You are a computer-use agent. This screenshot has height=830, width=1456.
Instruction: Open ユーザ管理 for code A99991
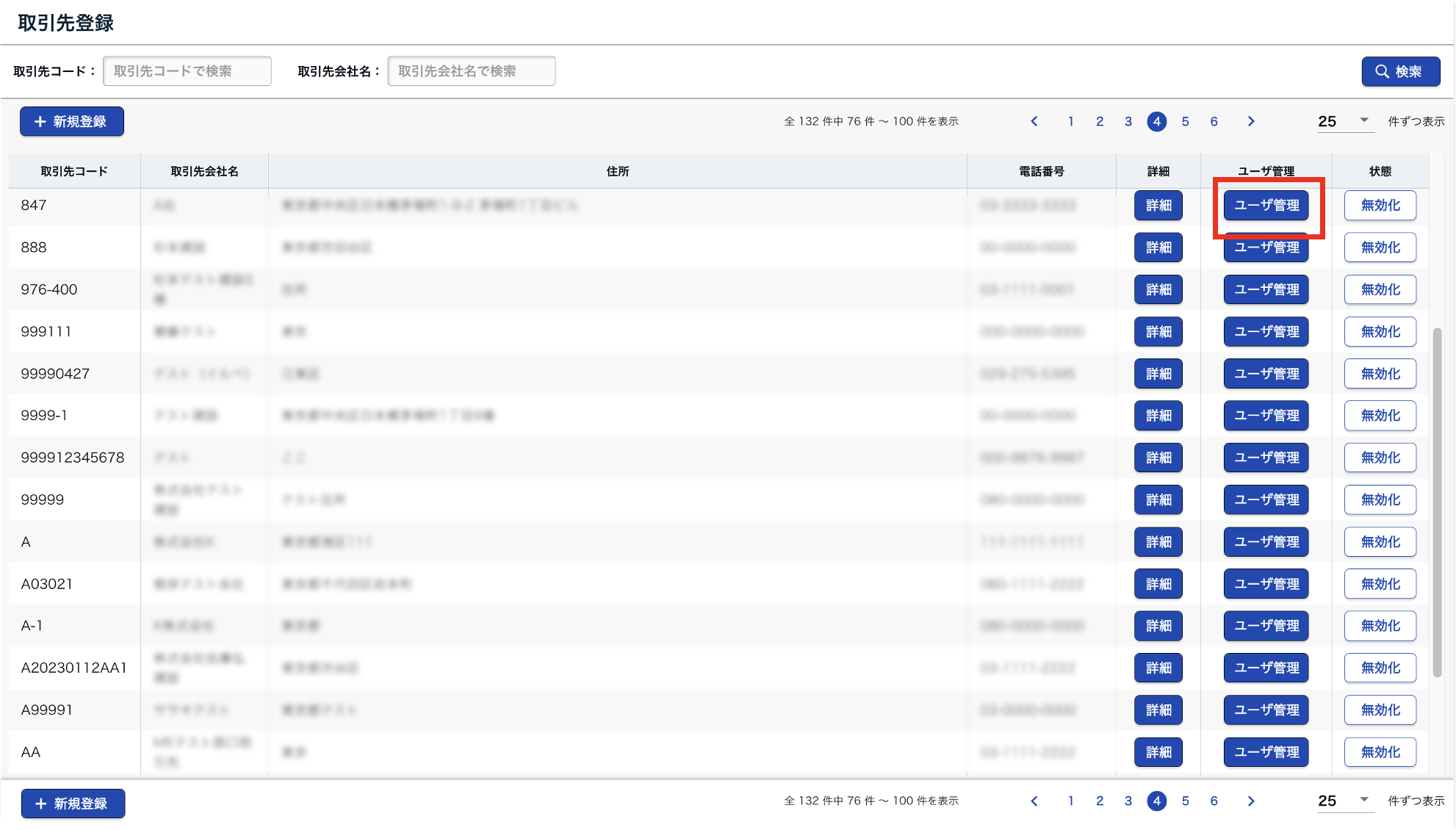(1266, 710)
